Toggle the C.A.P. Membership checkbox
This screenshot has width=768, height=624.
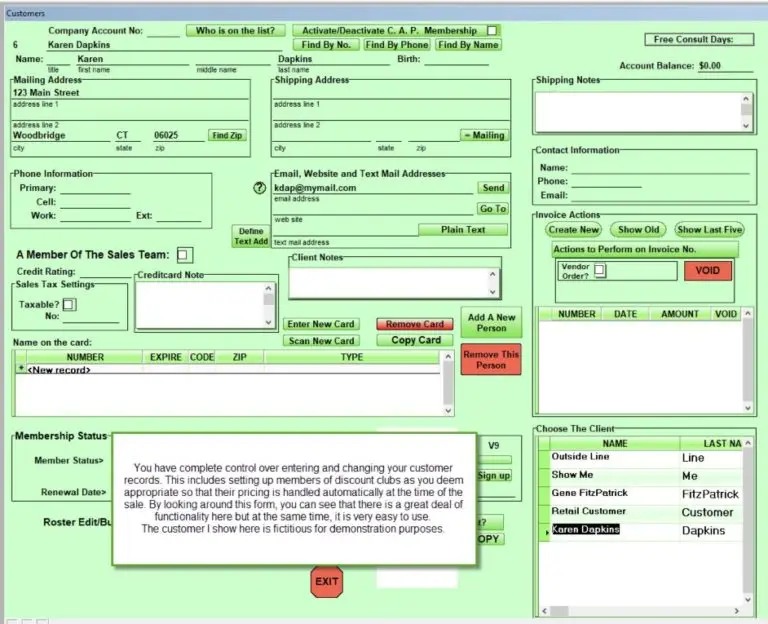[x=492, y=30]
